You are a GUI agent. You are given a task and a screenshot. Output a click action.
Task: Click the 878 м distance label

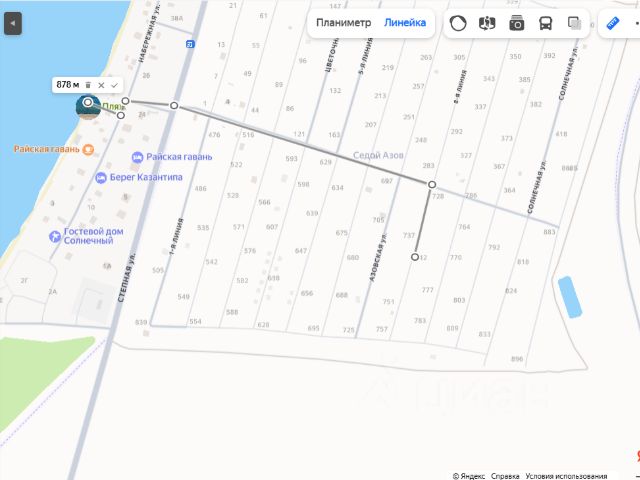click(x=67, y=84)
